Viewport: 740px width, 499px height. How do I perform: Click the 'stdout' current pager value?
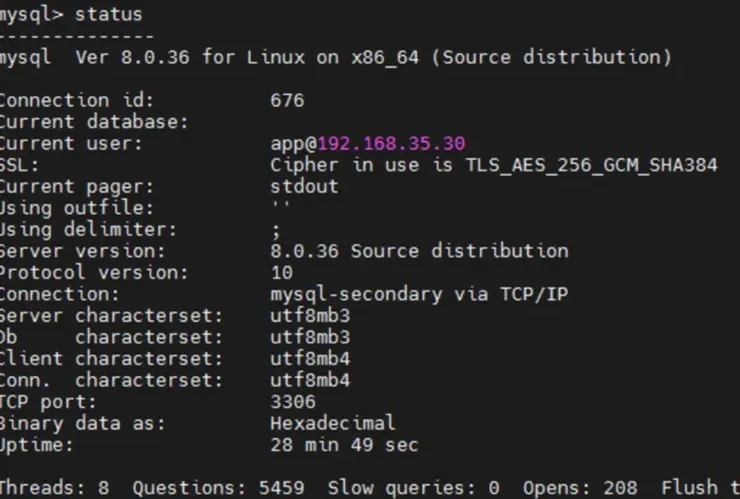click(x=304, y=186)
